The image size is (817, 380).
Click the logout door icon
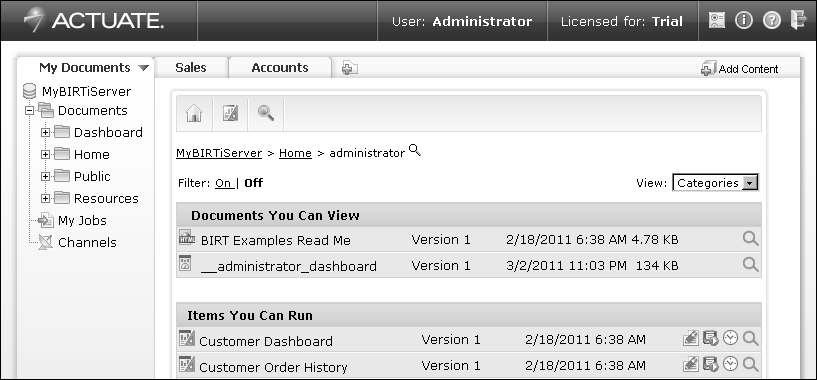coord(798,20)
